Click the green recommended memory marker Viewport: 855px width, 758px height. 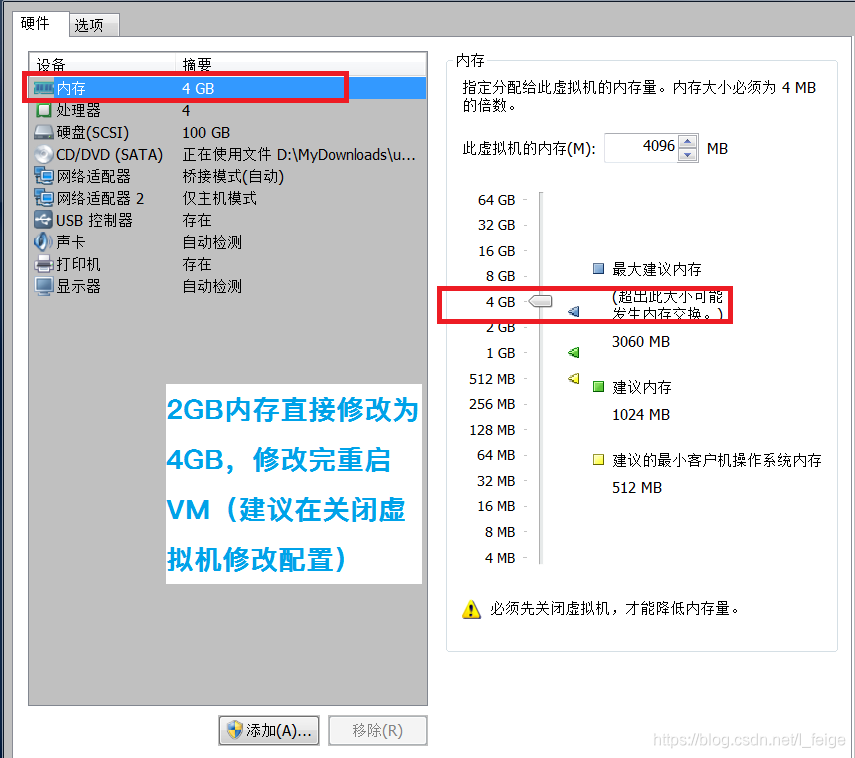573,352
